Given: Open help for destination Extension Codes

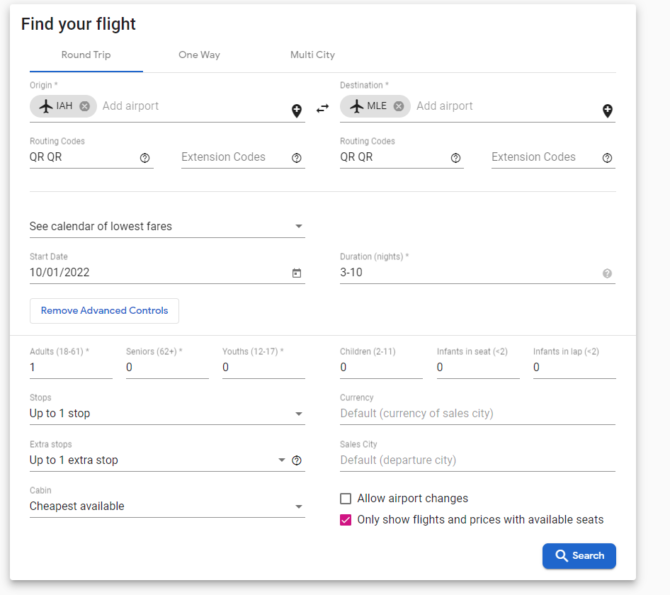Looking at the screenshot, I should click(607, 158).
